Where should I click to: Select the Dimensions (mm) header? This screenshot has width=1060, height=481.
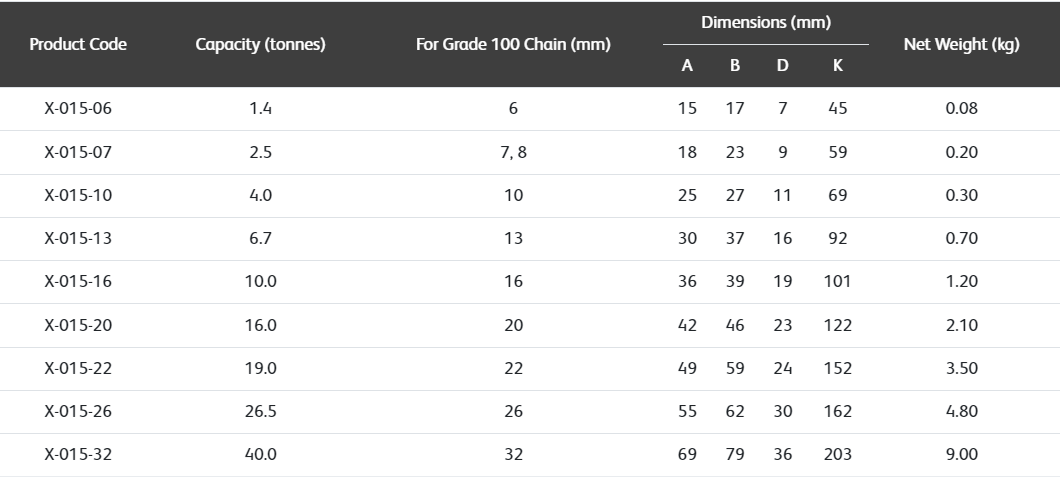766,22
